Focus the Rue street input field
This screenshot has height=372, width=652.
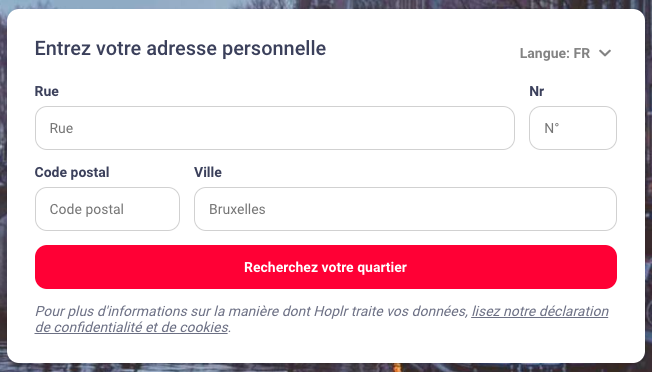tap(275, 128)
